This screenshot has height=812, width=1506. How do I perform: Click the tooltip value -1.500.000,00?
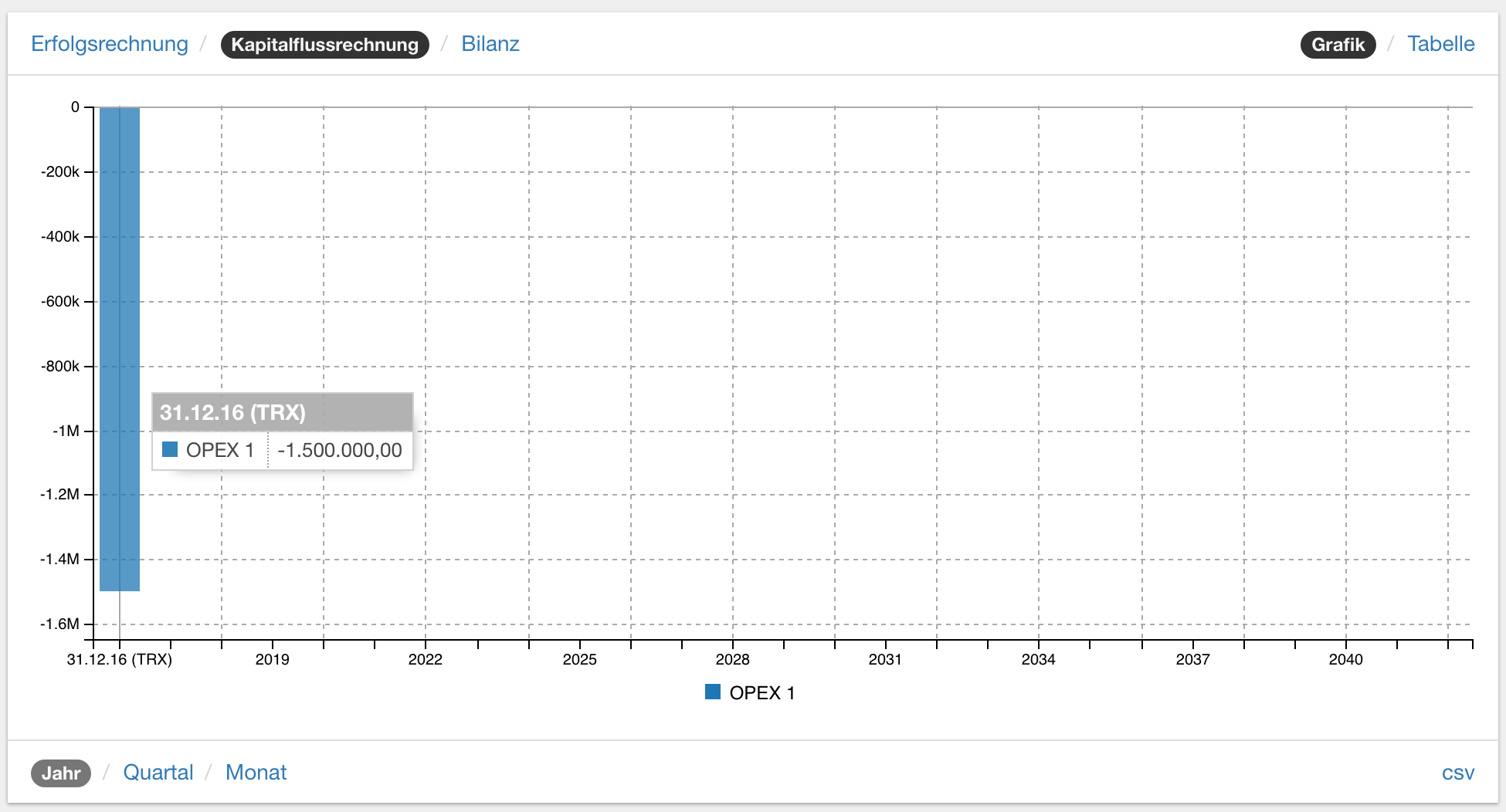click(x=339, y=450)
